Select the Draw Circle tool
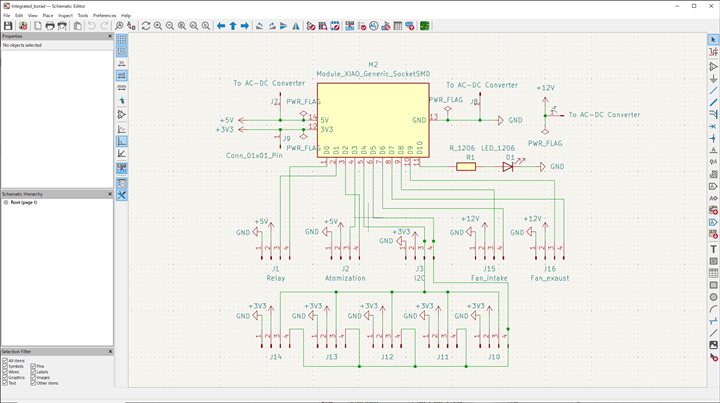This screenshot has height=403, width=720. click(713, 297)
